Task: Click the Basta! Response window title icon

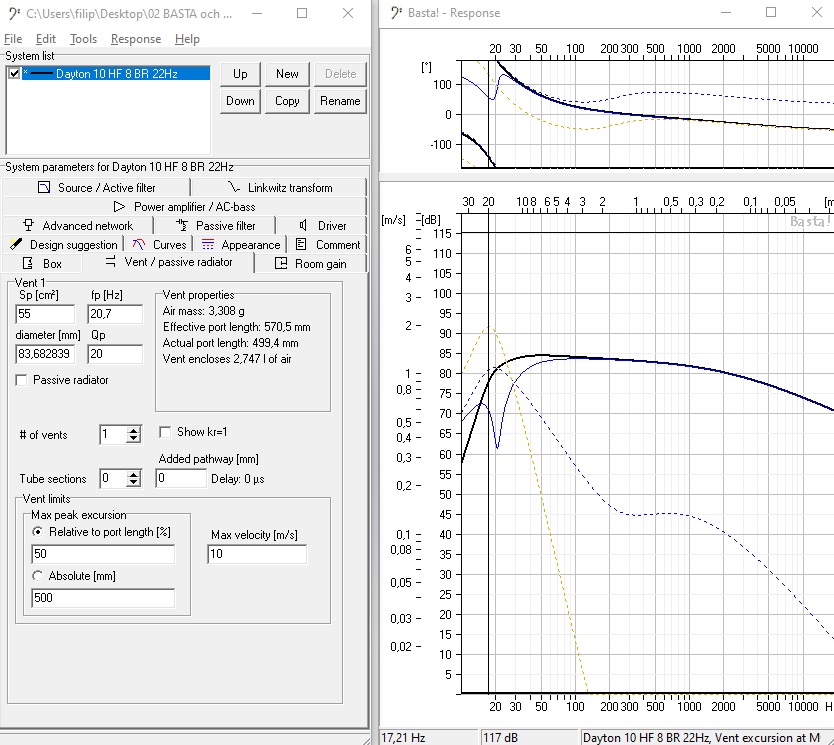Action: [396, 13]
